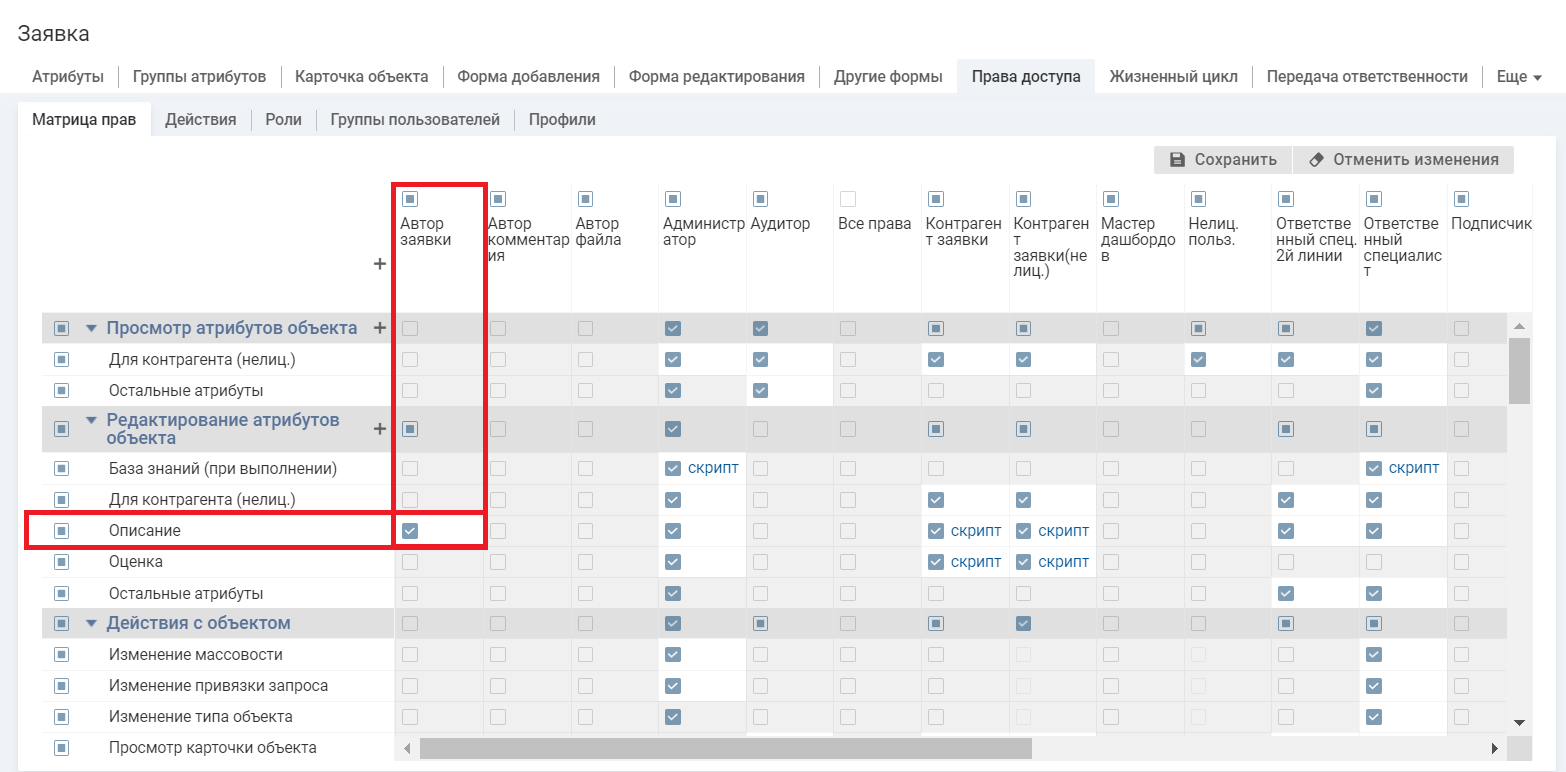This screenshot has width=1566, height=772.
Task: Select the row checkbox left of Изменение массовости
Action: (61, 655)
